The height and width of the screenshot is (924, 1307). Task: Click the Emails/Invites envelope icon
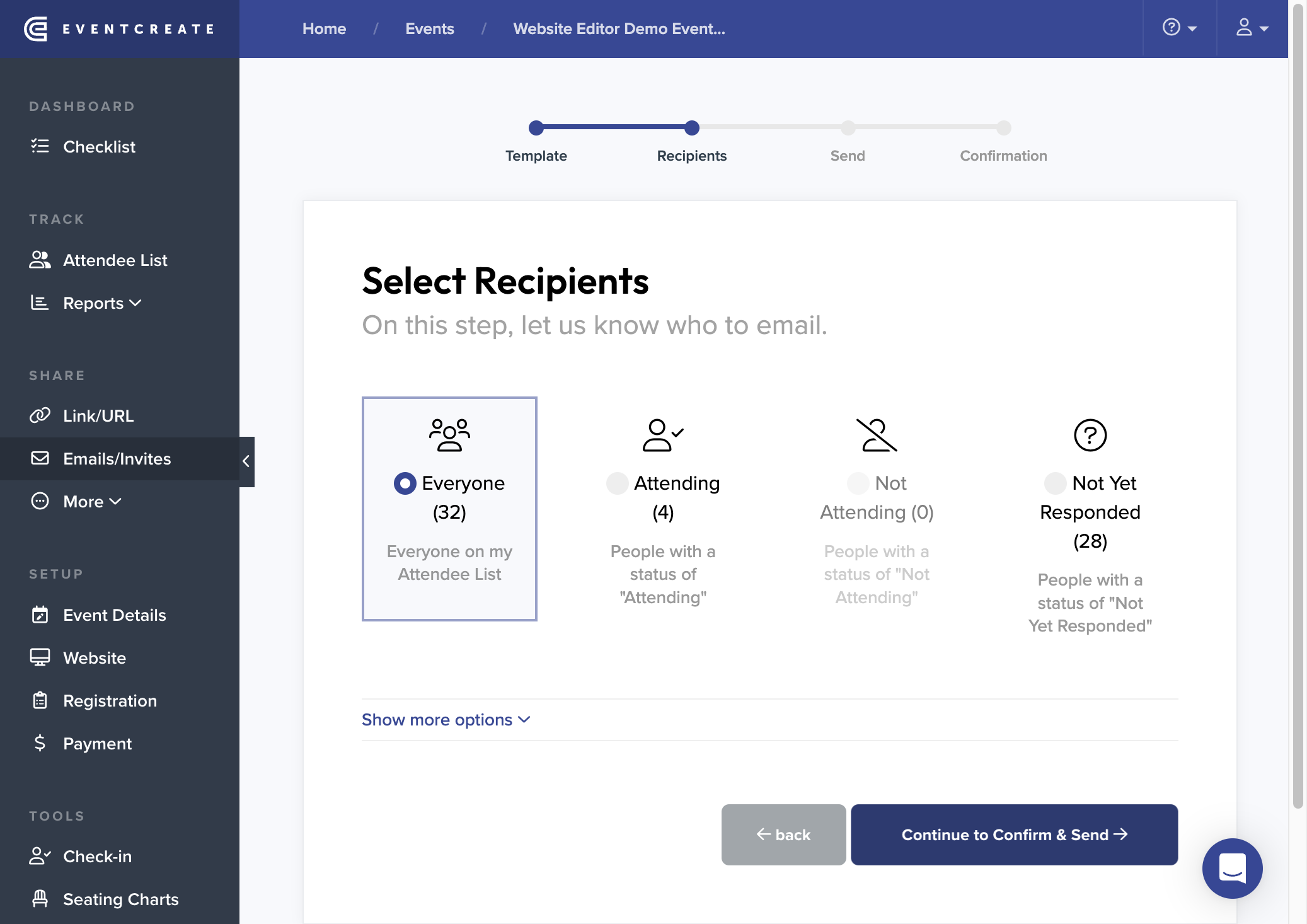coord(40,458)
